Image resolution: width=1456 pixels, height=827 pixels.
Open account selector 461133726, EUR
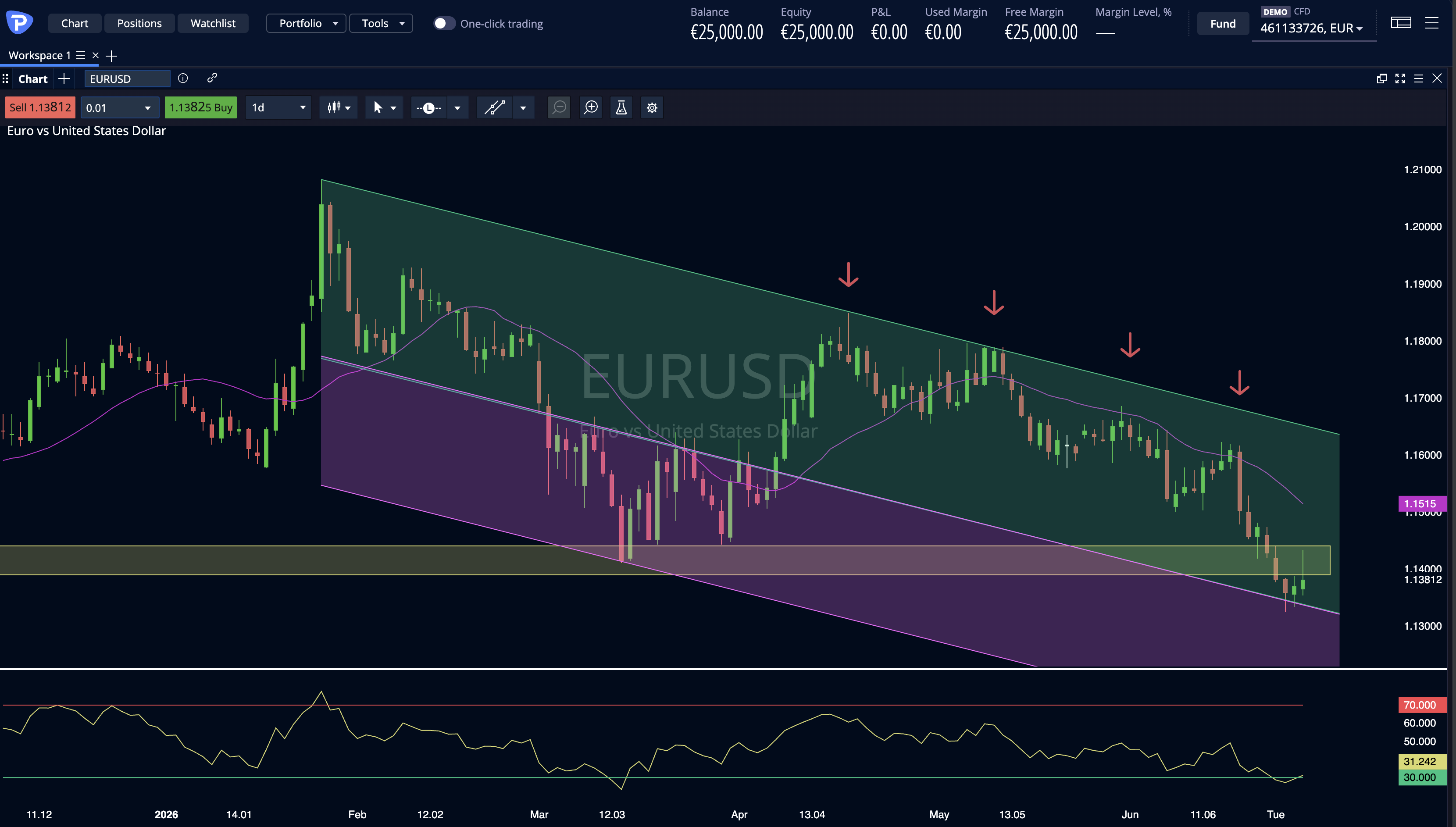(1311, 29)
